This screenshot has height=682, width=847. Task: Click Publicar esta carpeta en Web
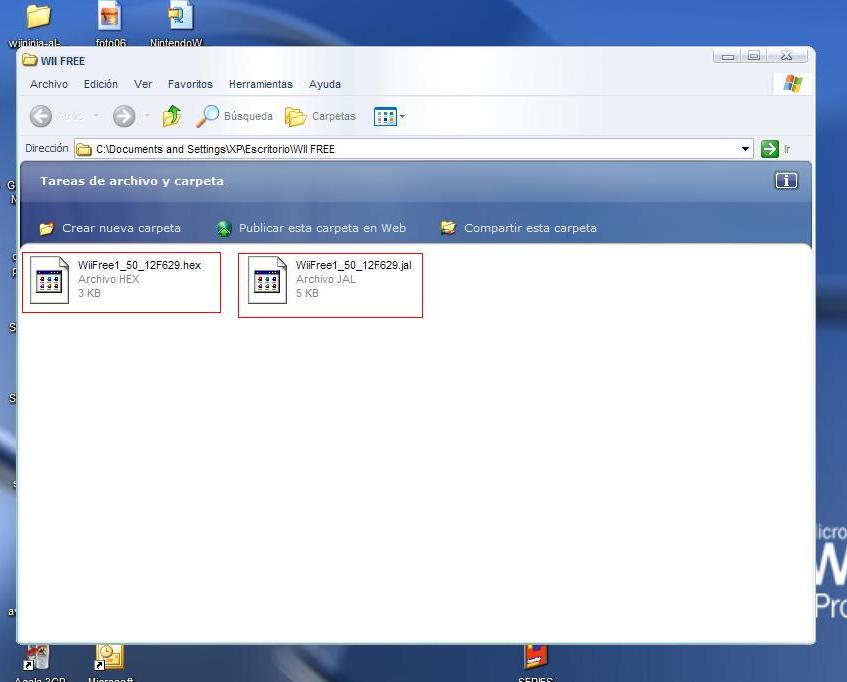click(x=321, y=228)
